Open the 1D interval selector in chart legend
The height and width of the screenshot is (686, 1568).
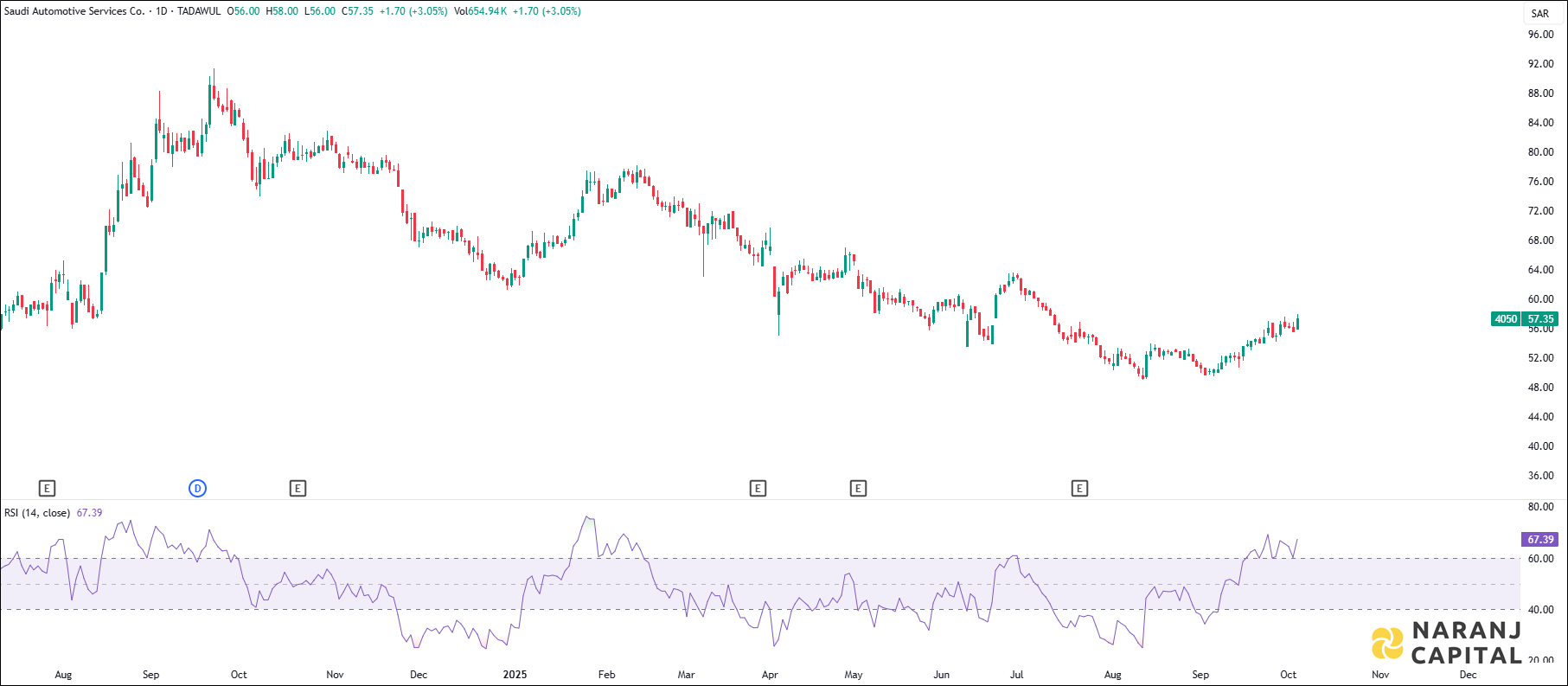click(161, 11)
